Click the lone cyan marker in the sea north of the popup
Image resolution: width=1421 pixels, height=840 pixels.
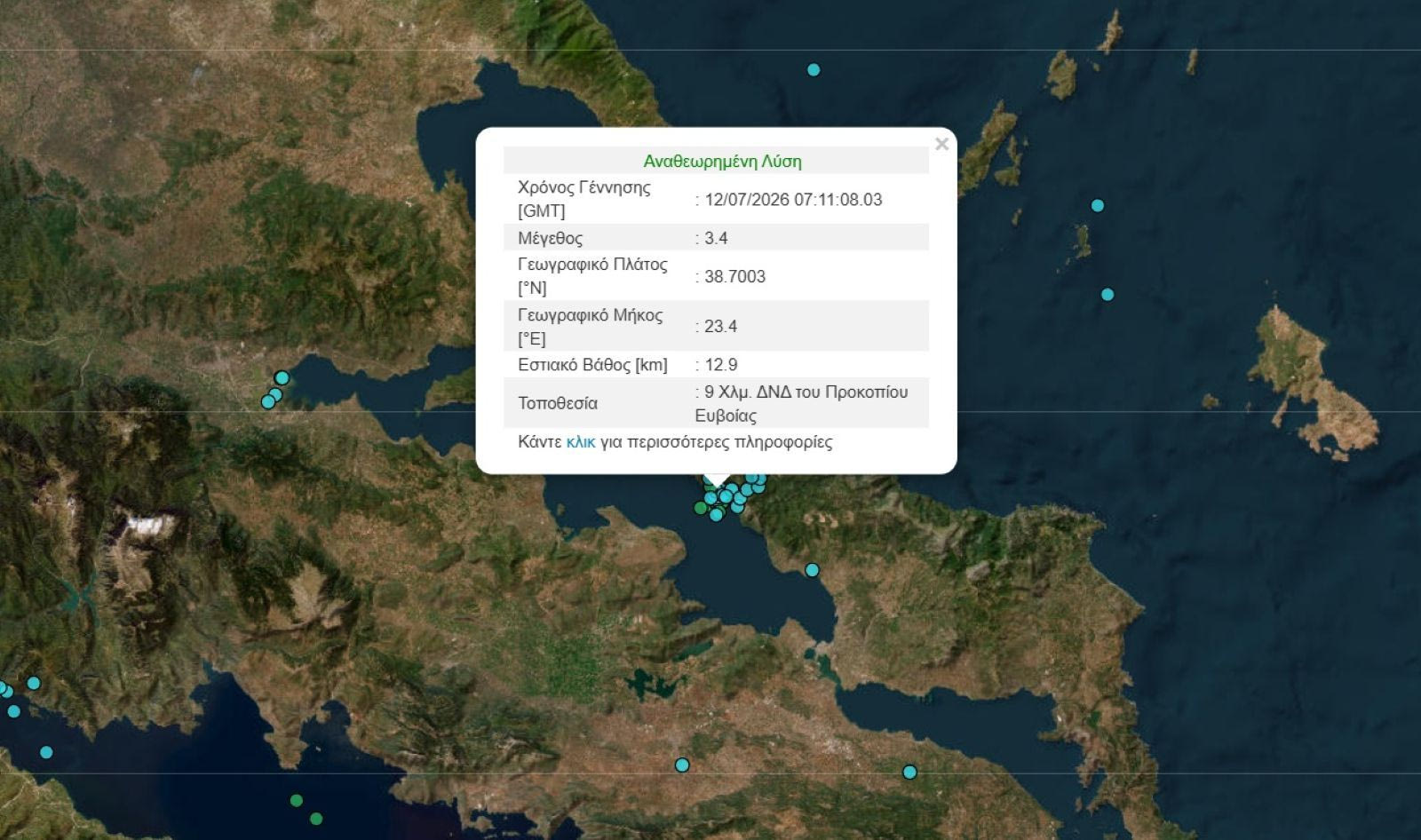tap(814, 69)
